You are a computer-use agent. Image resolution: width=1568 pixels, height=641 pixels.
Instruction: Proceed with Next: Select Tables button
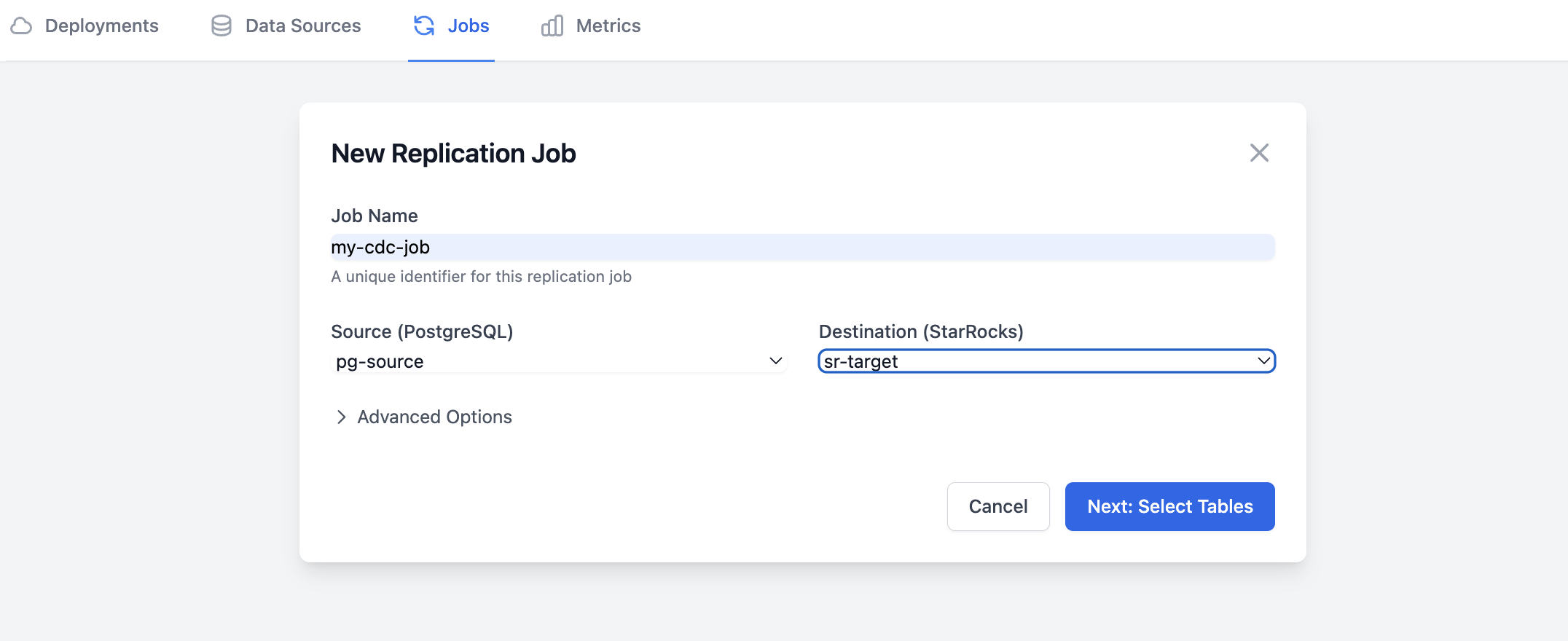(x=1169, y=506)
